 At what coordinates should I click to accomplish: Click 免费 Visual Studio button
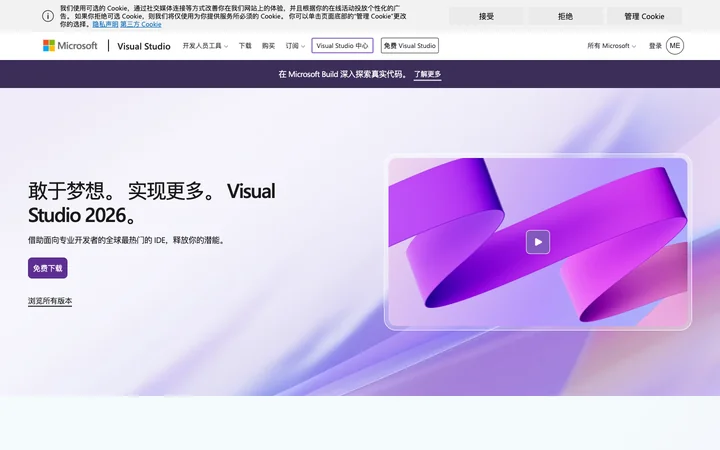coord(410,45)
